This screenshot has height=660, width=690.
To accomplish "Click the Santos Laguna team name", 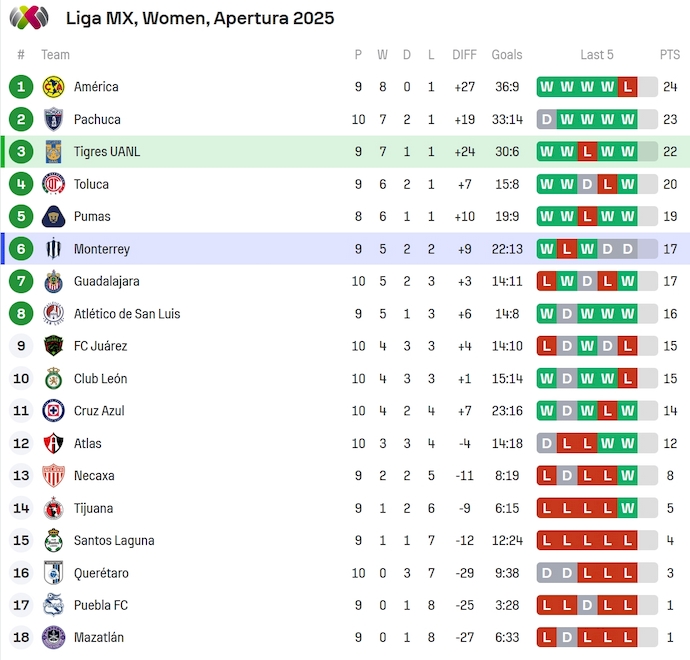I will click(x=113, y=541).
